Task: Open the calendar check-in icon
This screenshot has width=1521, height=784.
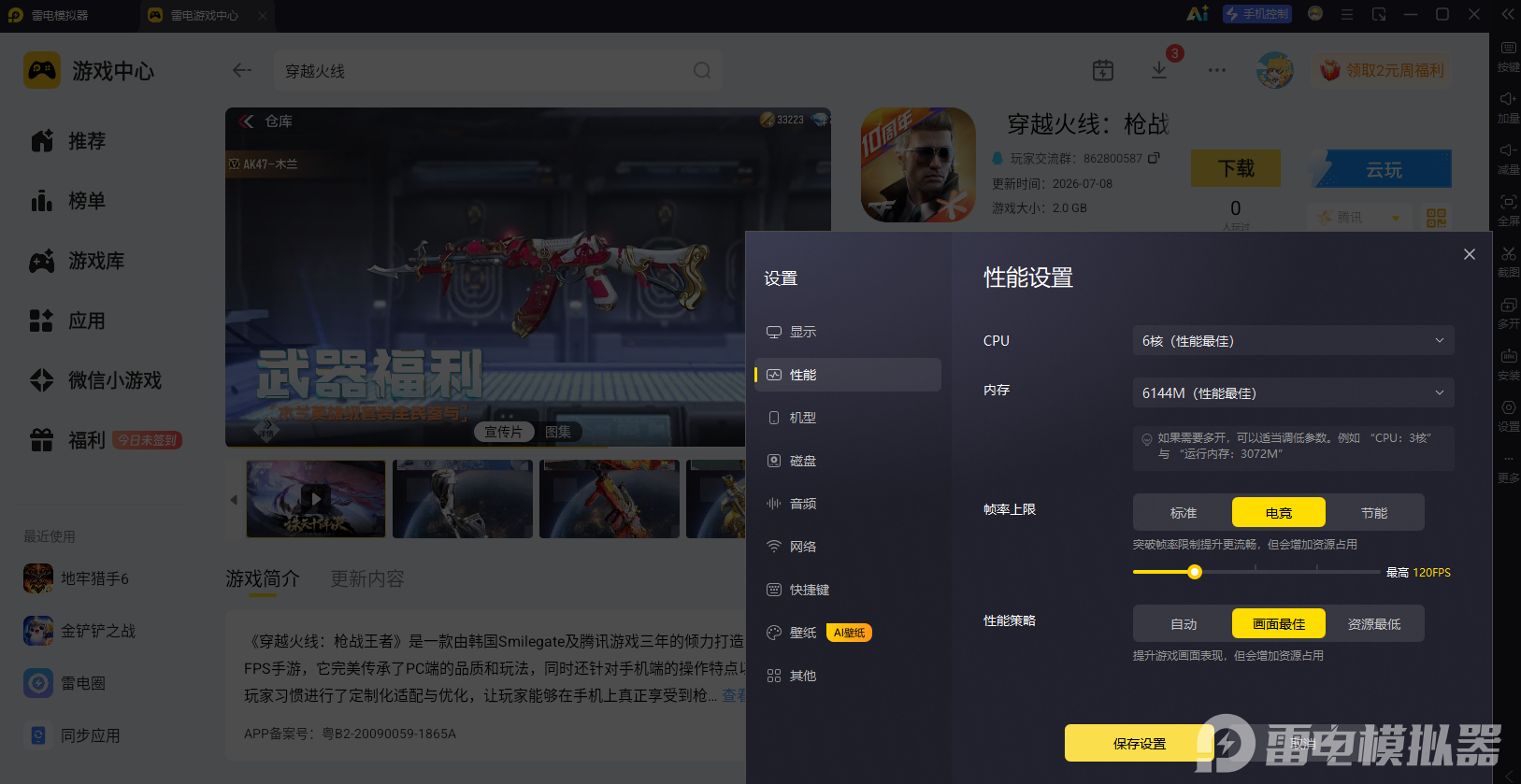Action: point(1103,70)
